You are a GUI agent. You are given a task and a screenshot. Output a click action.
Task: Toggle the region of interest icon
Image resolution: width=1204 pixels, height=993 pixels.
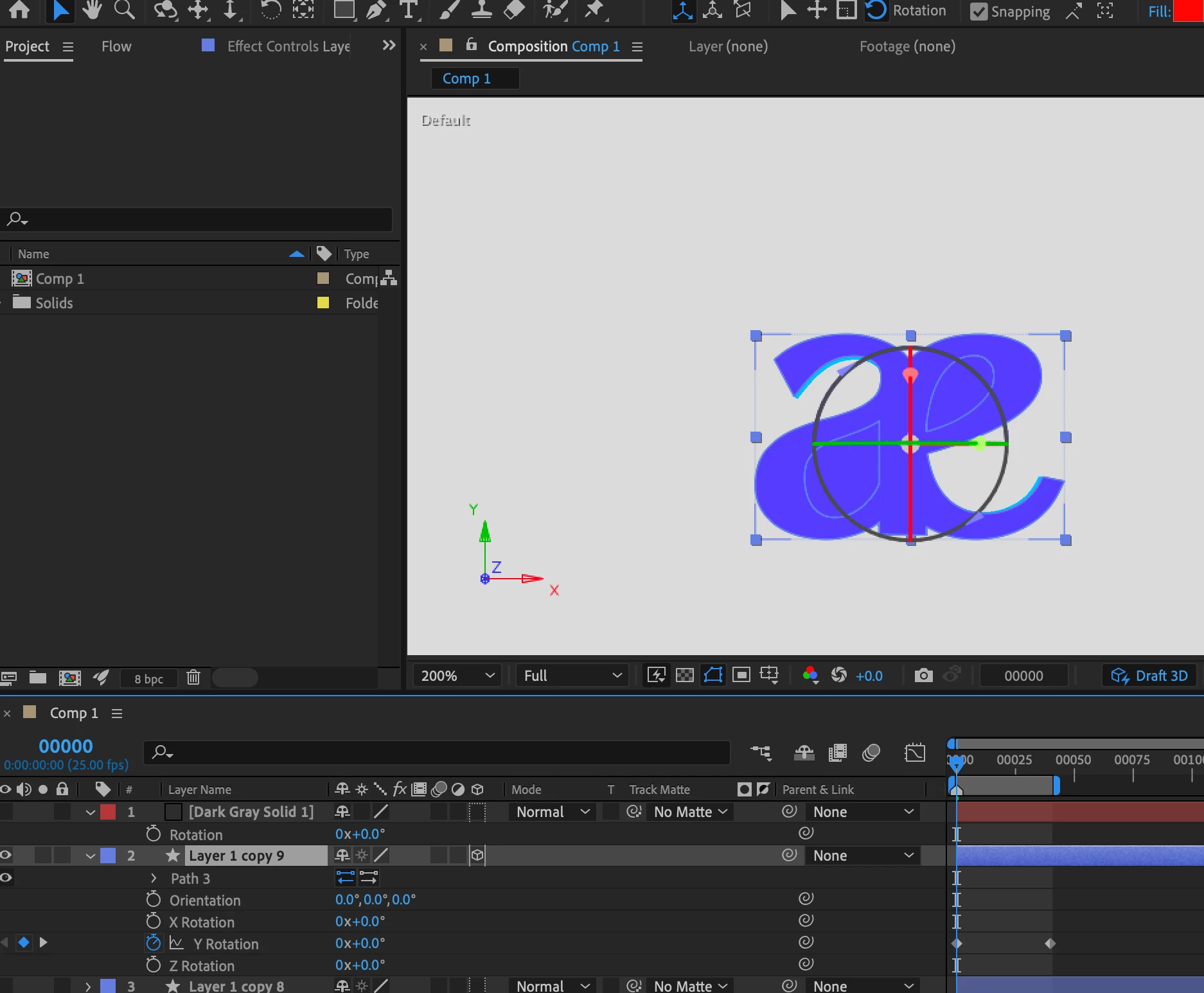(x=741, y=675)
